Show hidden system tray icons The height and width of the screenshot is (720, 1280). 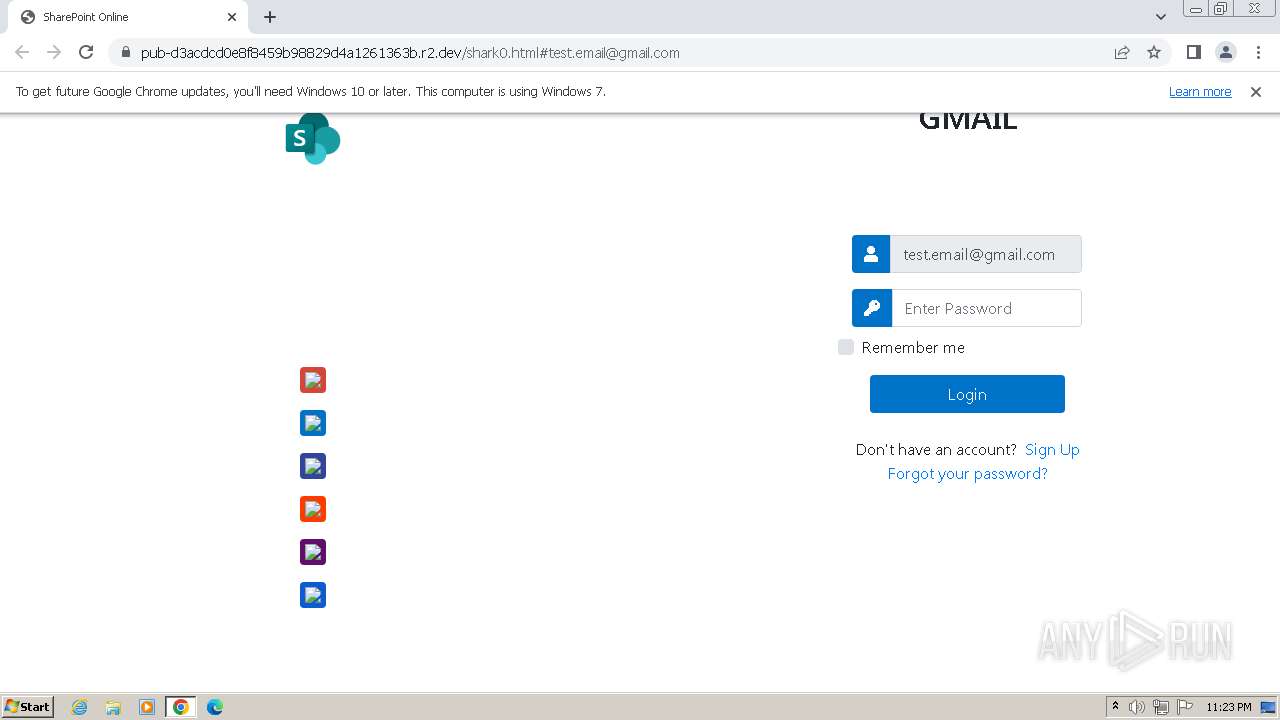pos(1115,707)
